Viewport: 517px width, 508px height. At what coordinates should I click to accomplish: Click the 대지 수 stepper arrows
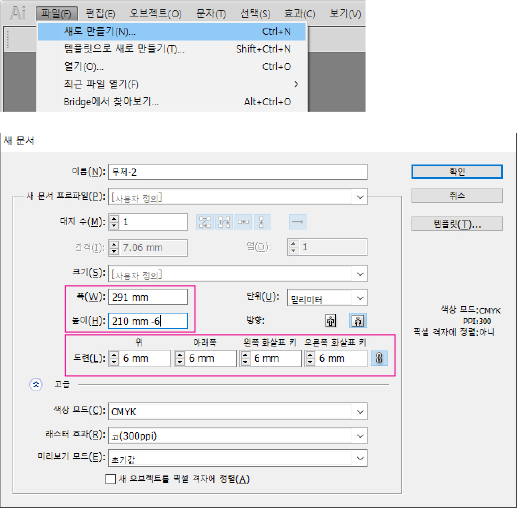pyautogui.click(x=114, y=222)
